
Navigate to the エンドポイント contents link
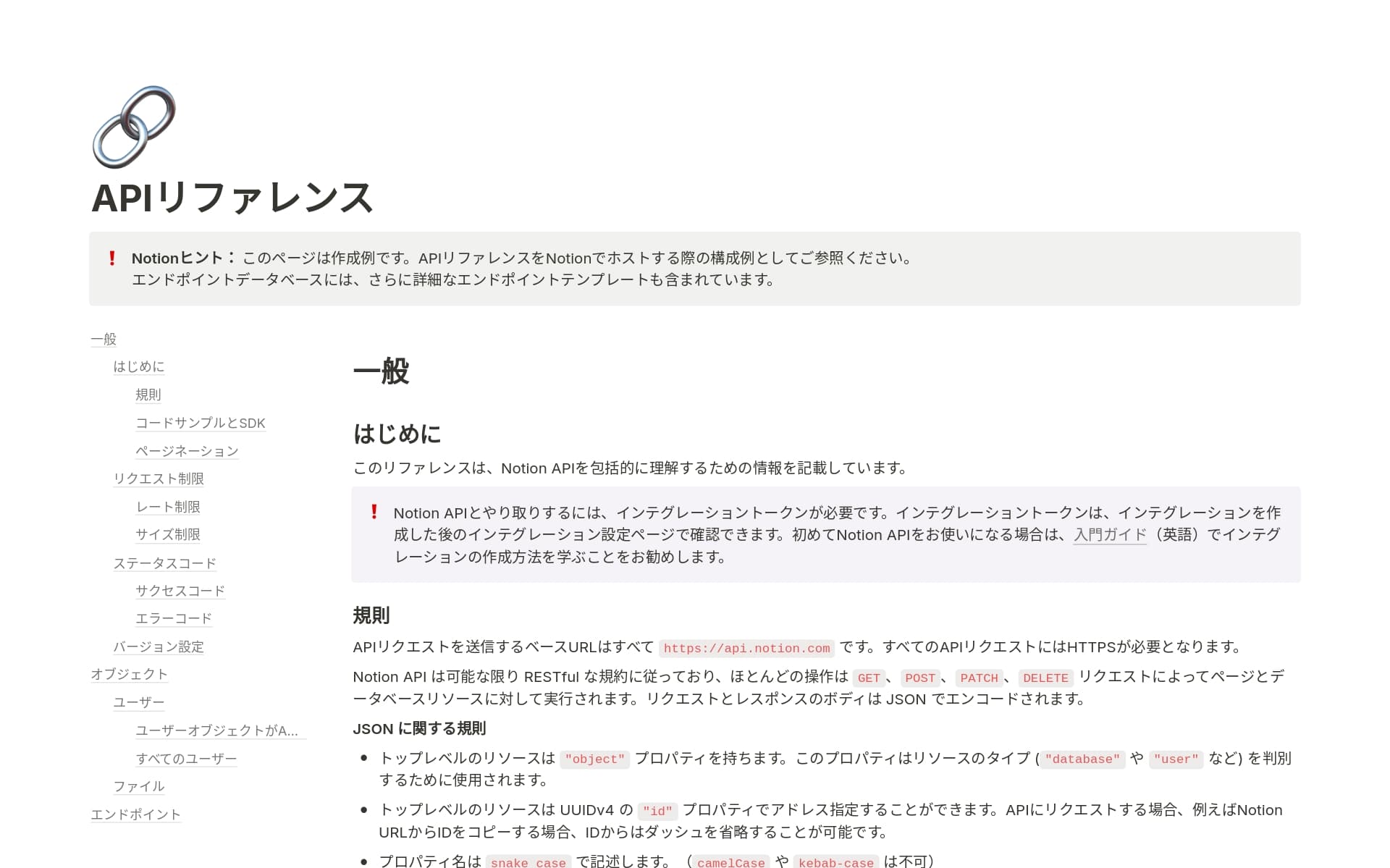point(135,814)
